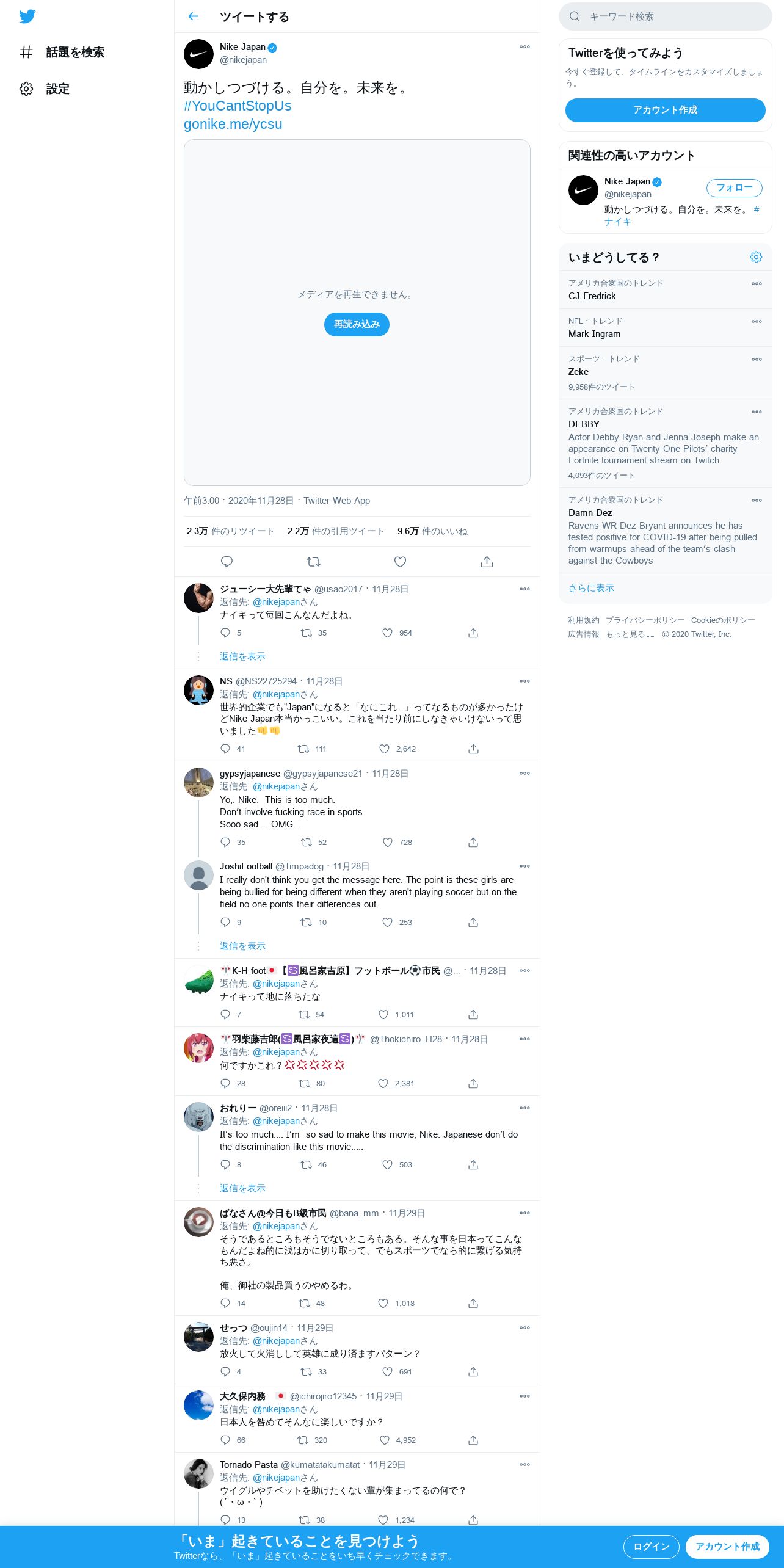The image size is (784, 1568).
Task: Click the キーワード検索 search field
Action: [666, 16]
